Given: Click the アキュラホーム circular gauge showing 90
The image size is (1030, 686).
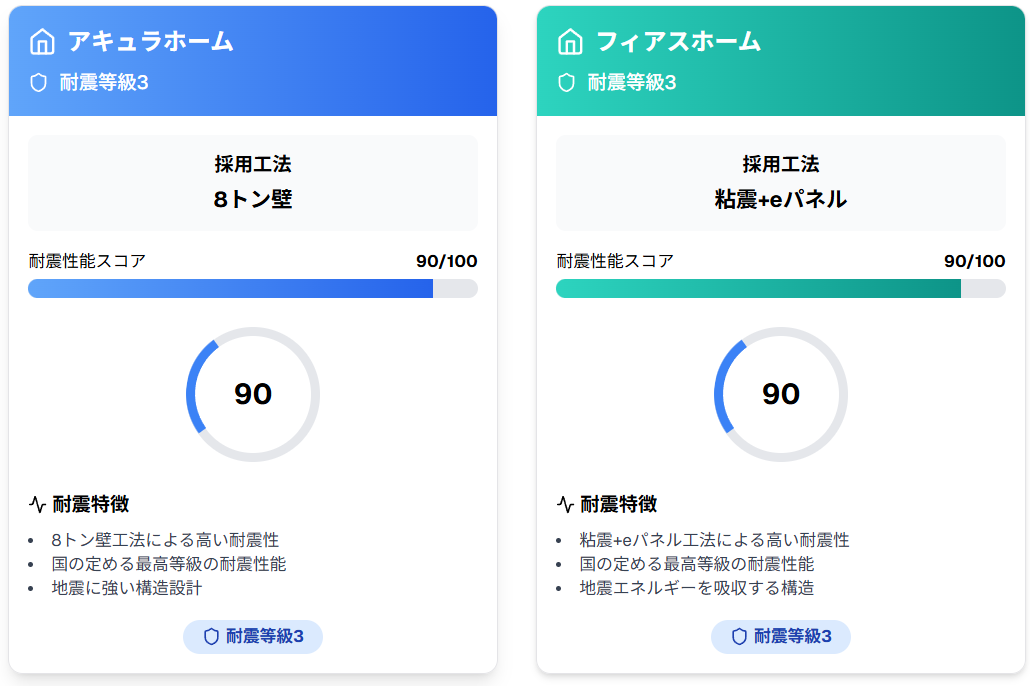Looking at the screenshot, I should pos(253,394).
